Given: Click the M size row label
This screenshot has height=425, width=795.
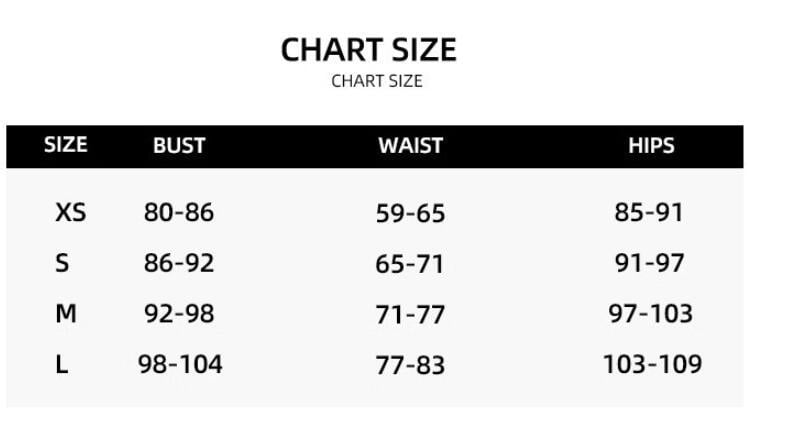Looking at the screenshot, I should [66, 314].
